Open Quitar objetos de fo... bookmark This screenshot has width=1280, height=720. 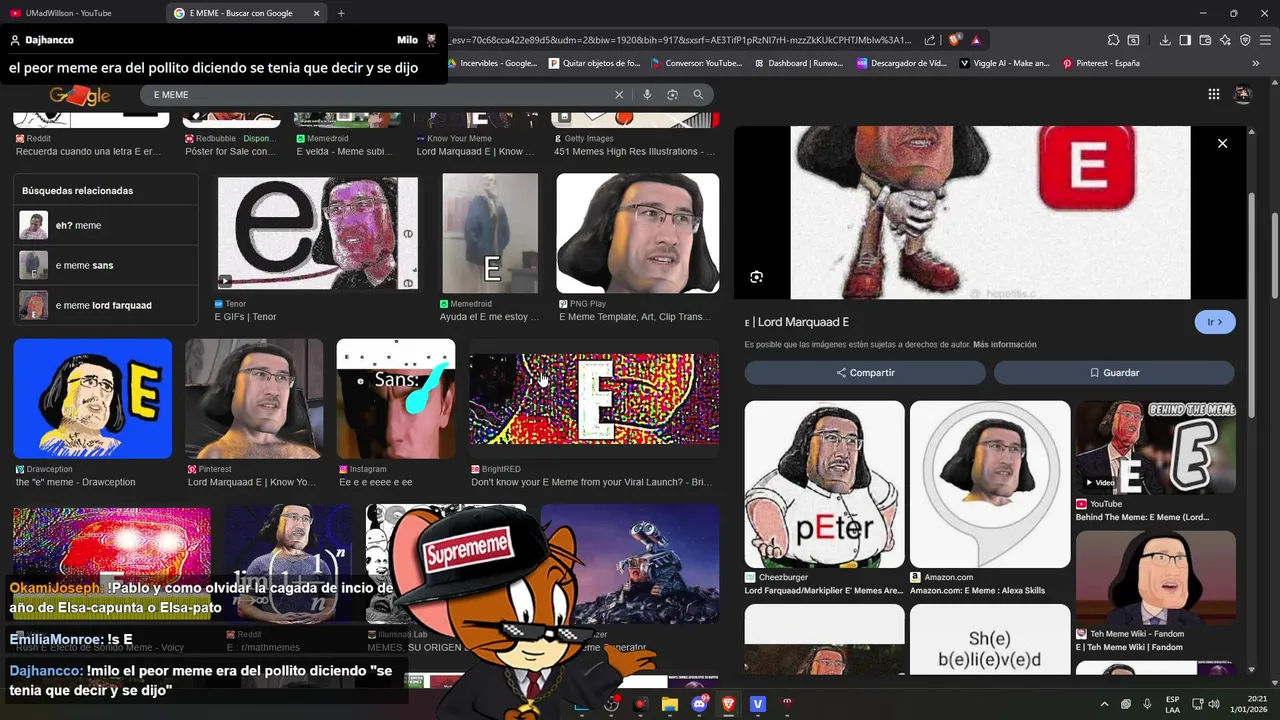point(594,63)
